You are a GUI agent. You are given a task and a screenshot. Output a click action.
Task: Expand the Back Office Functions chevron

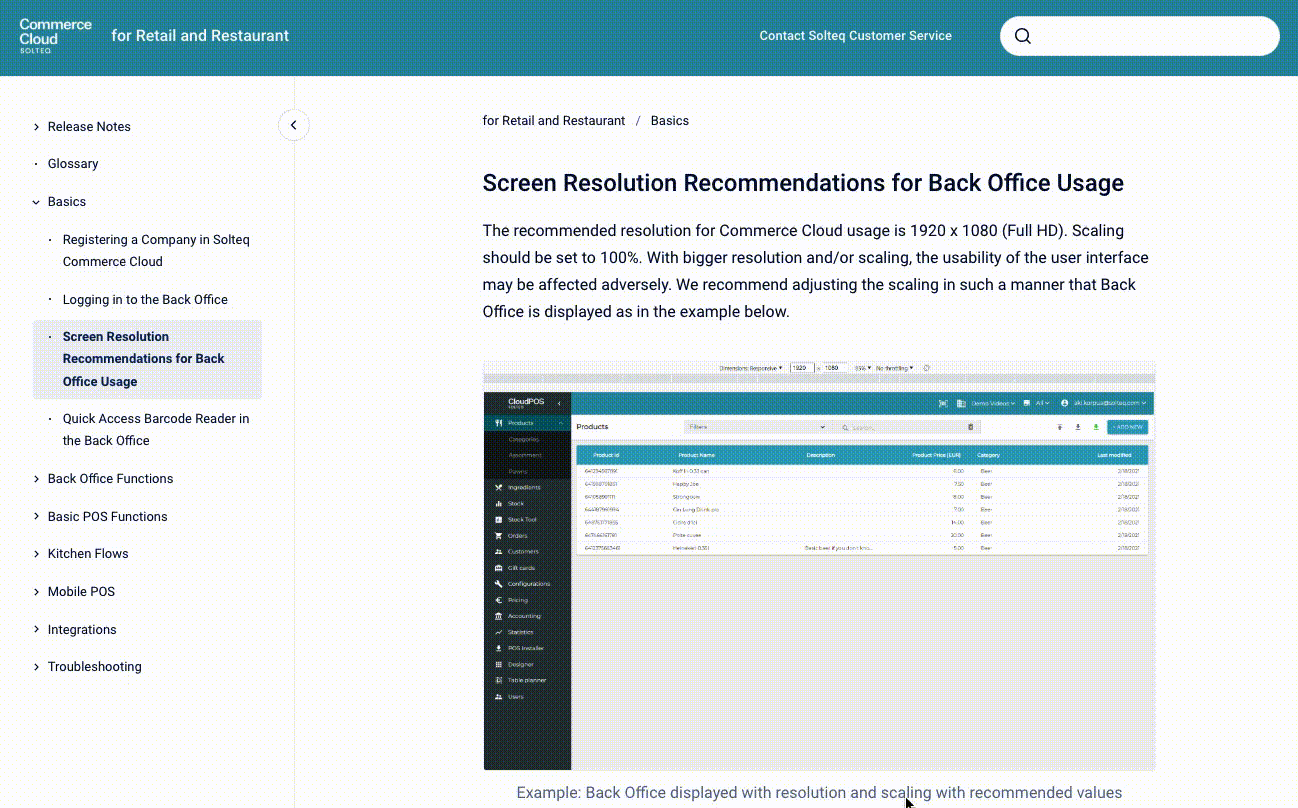coord(37,479)
